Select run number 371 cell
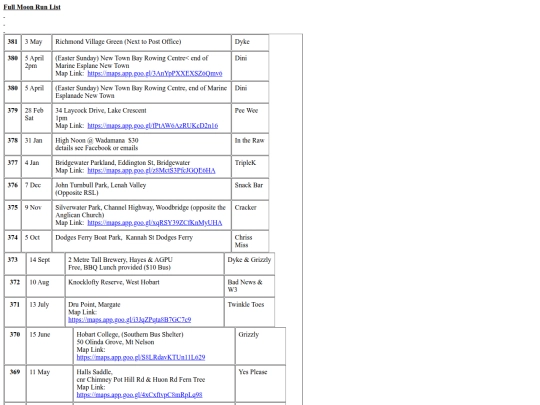 click(x=15, y=312)
